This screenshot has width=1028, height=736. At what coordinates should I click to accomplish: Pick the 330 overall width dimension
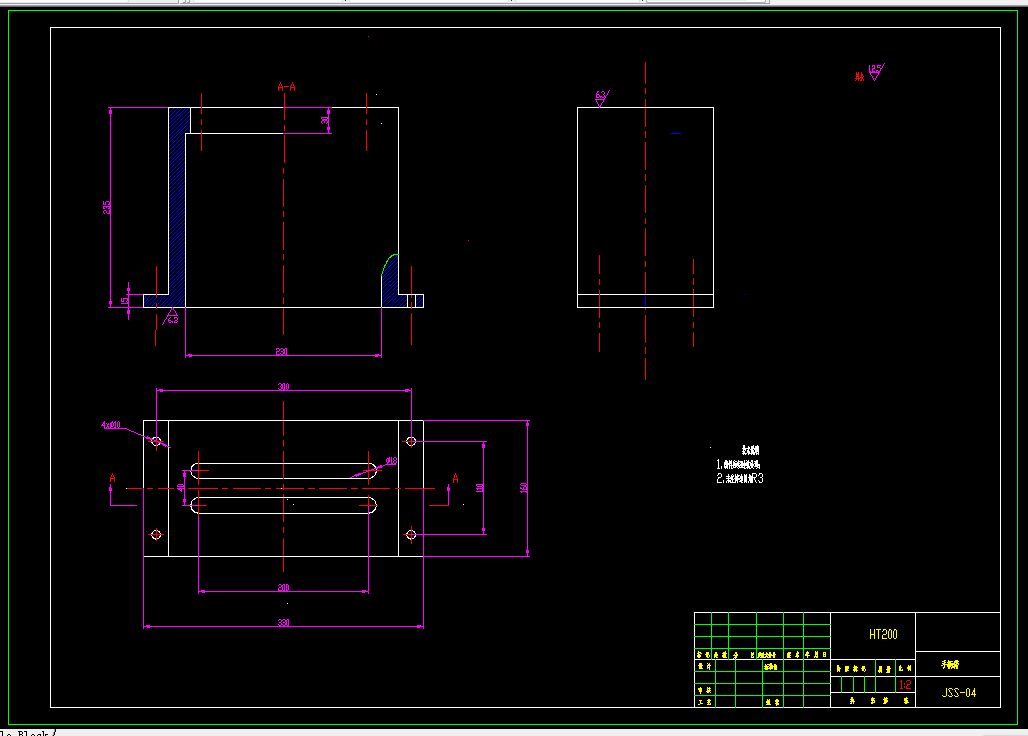point(283,623)
